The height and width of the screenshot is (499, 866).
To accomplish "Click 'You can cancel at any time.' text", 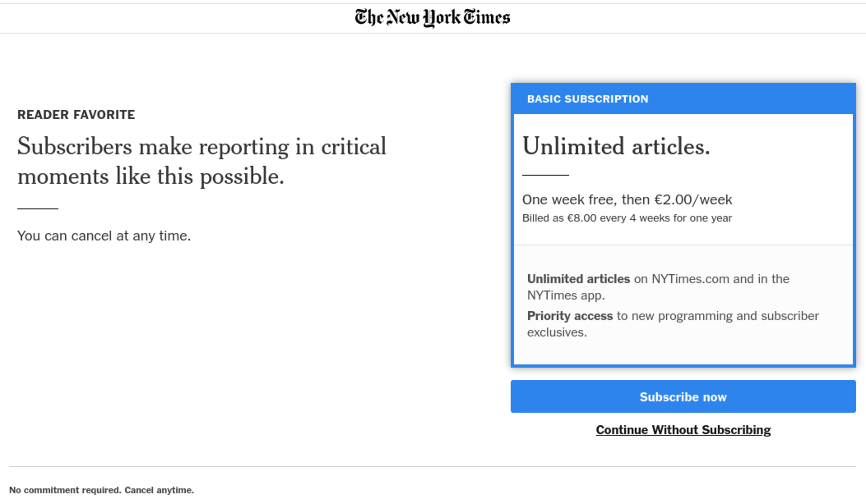I will click(x=104, y=236).
